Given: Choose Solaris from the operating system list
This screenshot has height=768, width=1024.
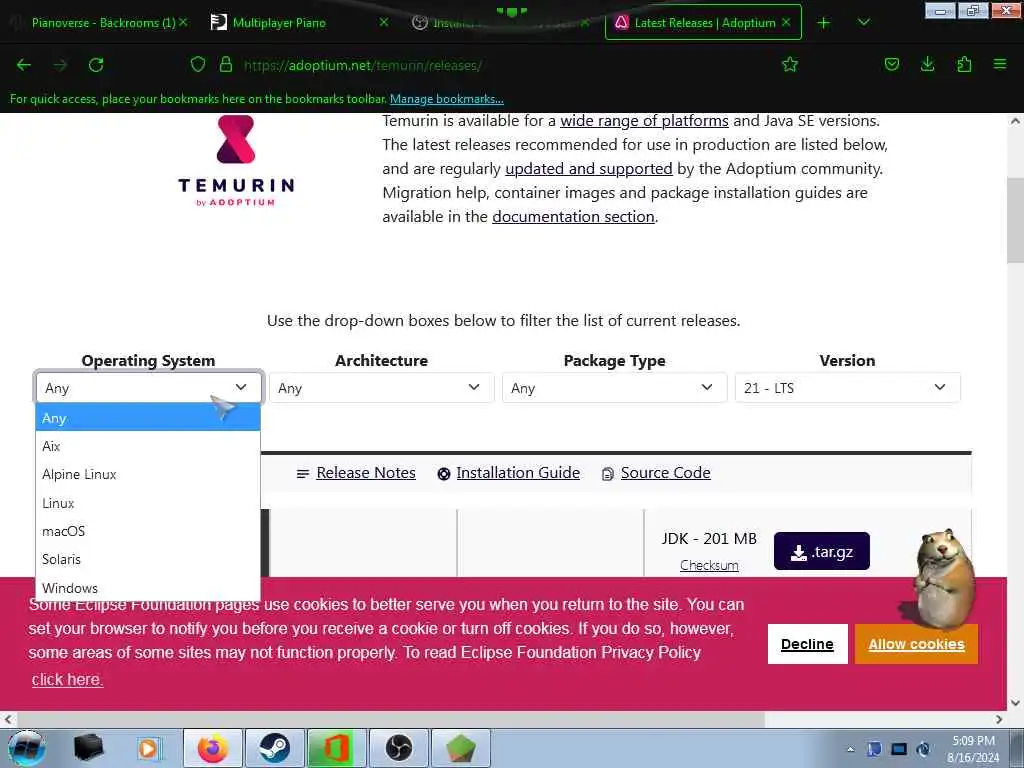Looking at the screenshot, I should click(148, 559).
